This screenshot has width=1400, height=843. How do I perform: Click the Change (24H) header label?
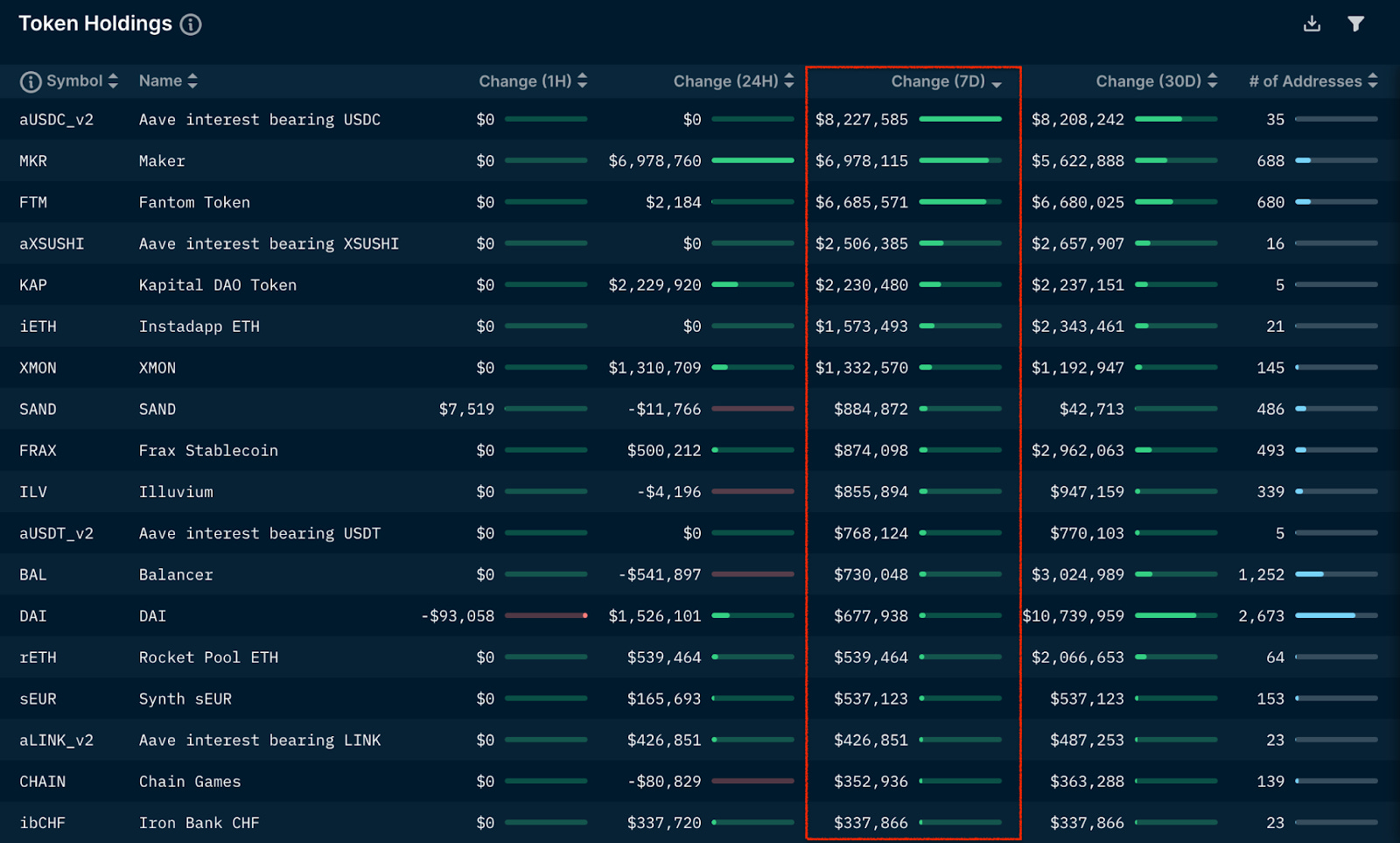coord(725,81)
